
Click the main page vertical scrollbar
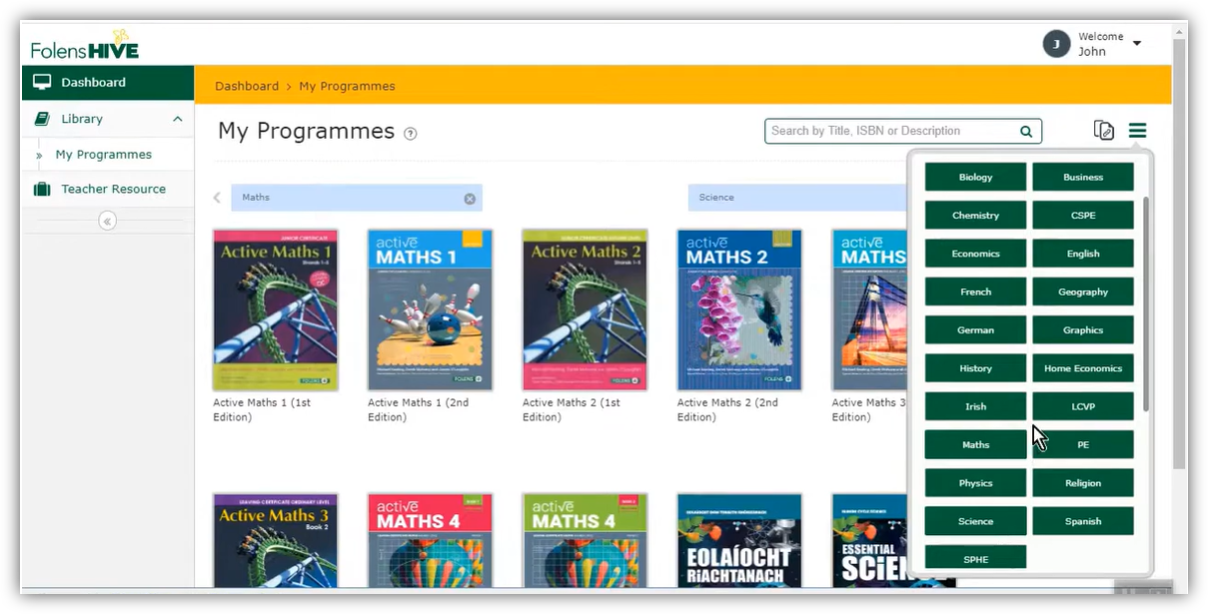pos(1180,254)
